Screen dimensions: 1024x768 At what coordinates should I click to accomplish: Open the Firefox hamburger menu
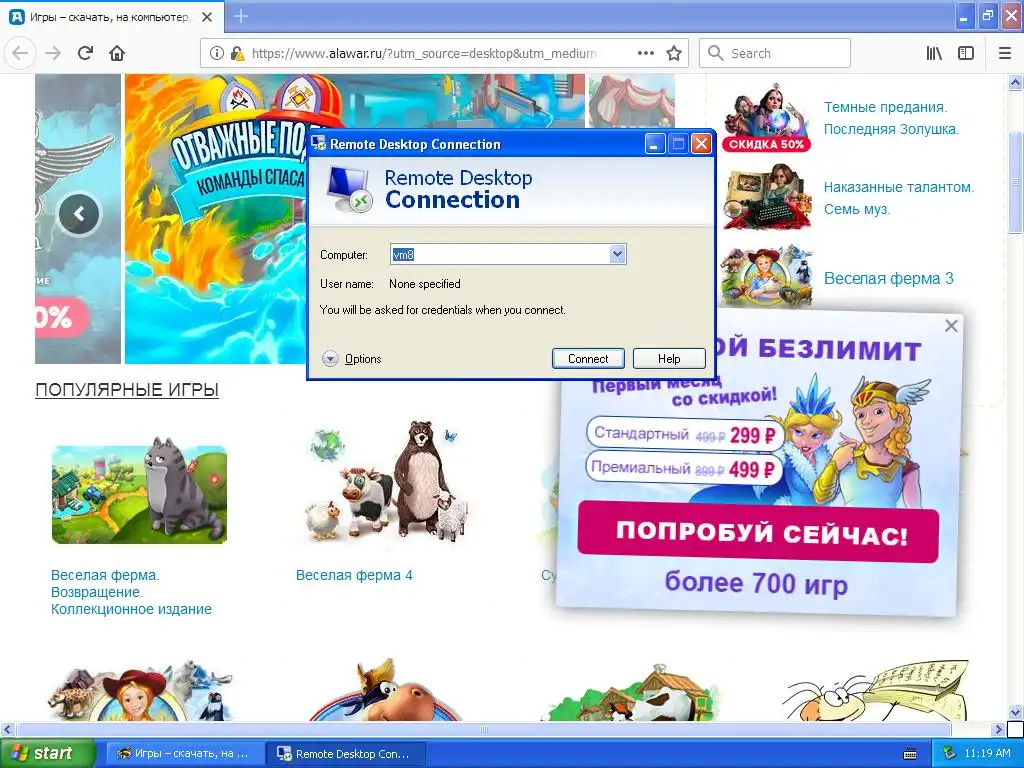tap(1005, 53)
